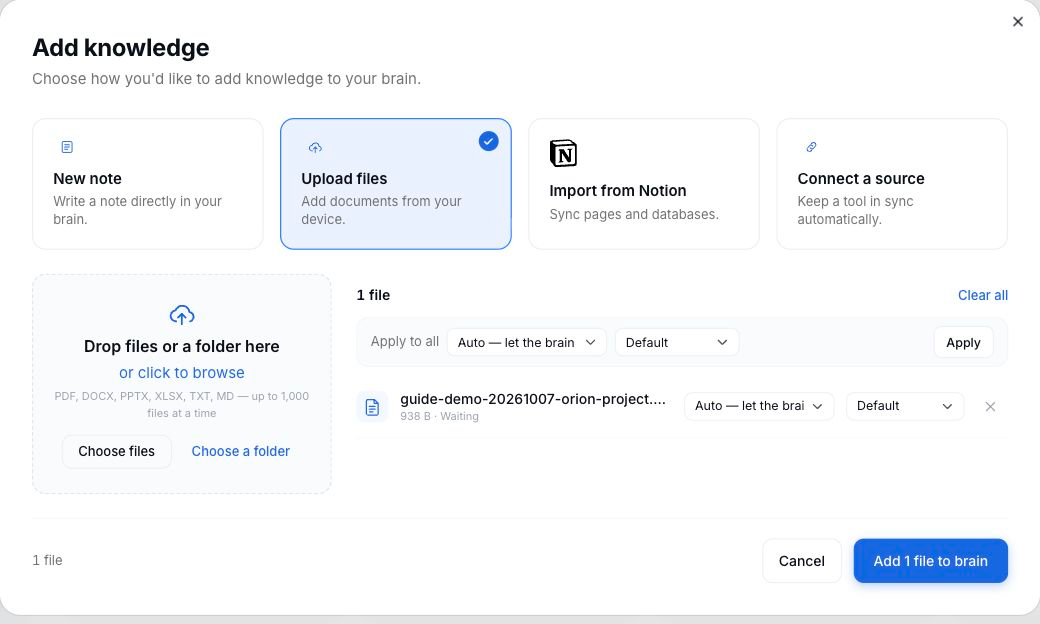This screenshot has width=1040, height=624.
Task: Select the Connect a source card
Action: click(892, 184)
